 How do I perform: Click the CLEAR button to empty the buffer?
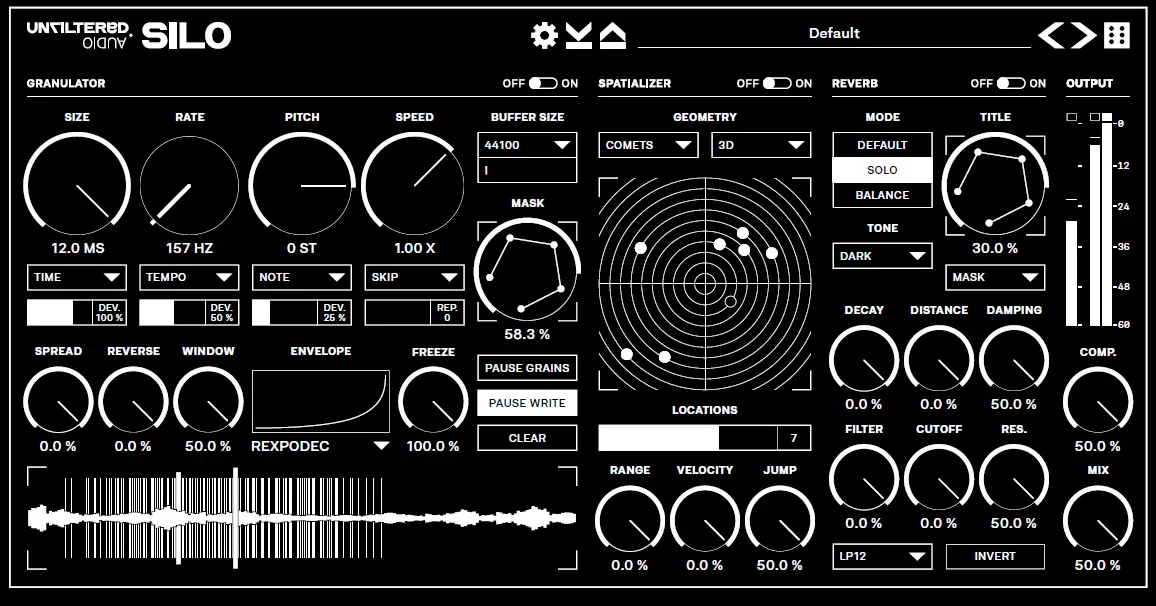(527, 437)
